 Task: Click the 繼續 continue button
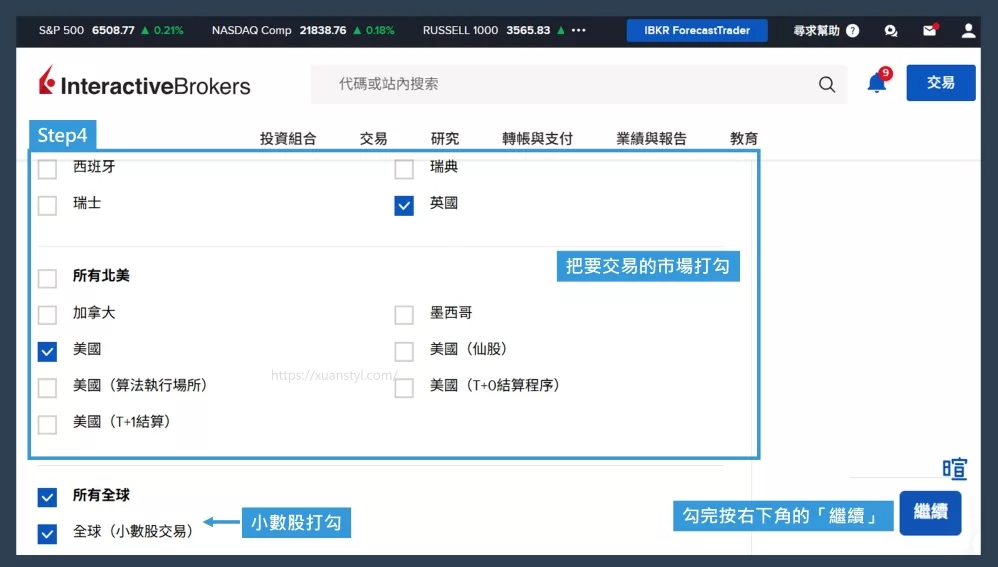click(x=930, y=512)
